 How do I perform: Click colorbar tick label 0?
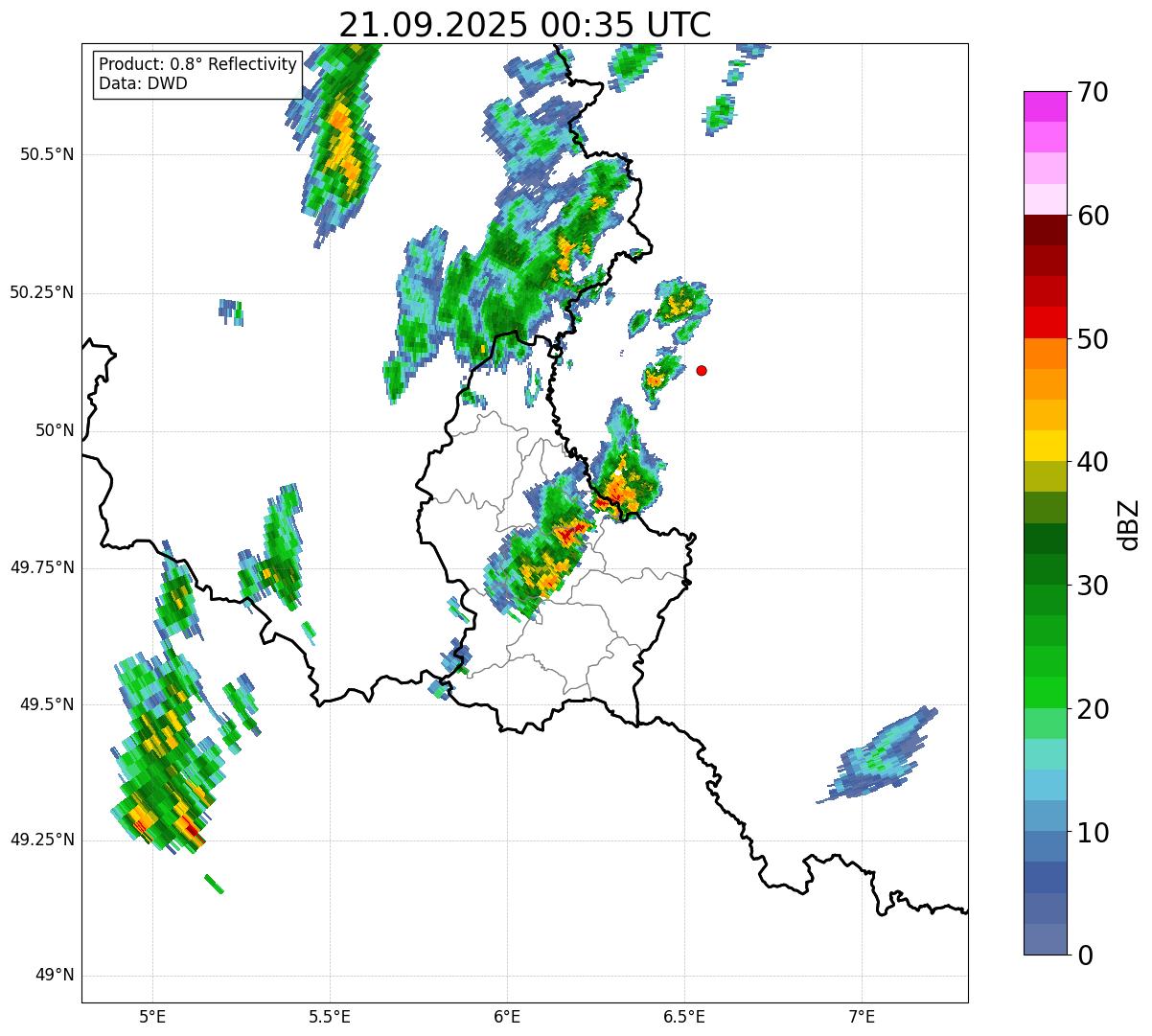coord(1084,955)
